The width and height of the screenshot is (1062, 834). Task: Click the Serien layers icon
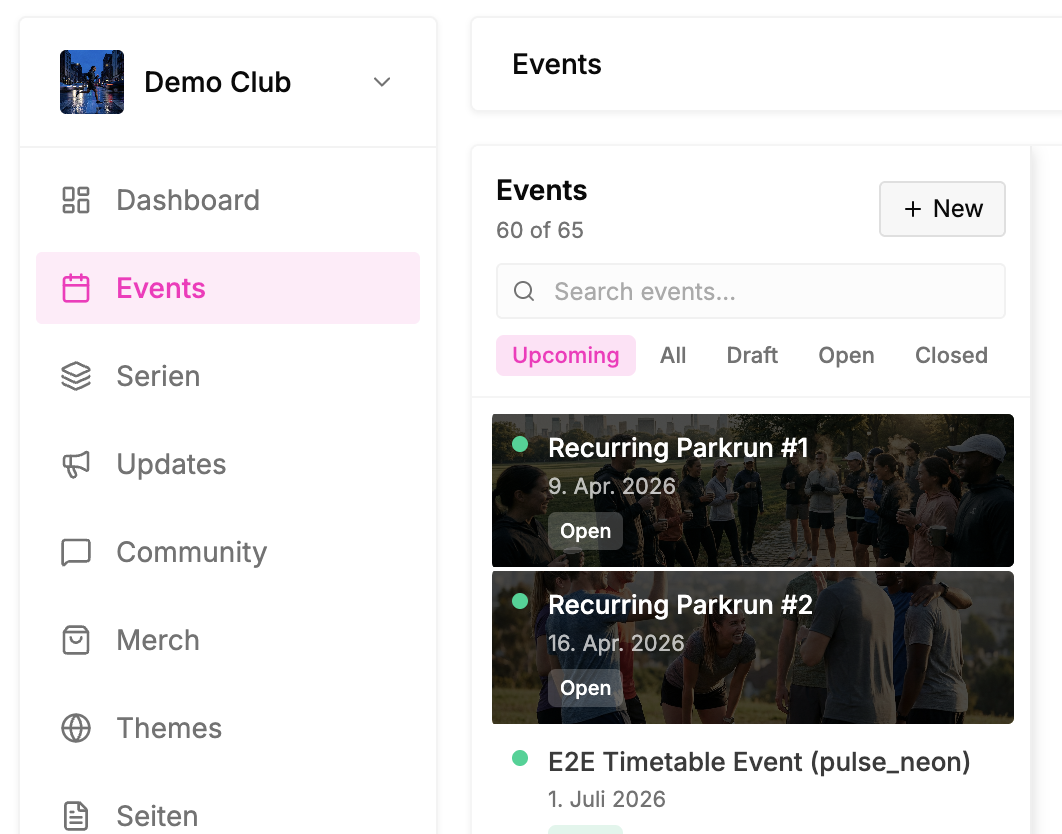coord(76,376)
